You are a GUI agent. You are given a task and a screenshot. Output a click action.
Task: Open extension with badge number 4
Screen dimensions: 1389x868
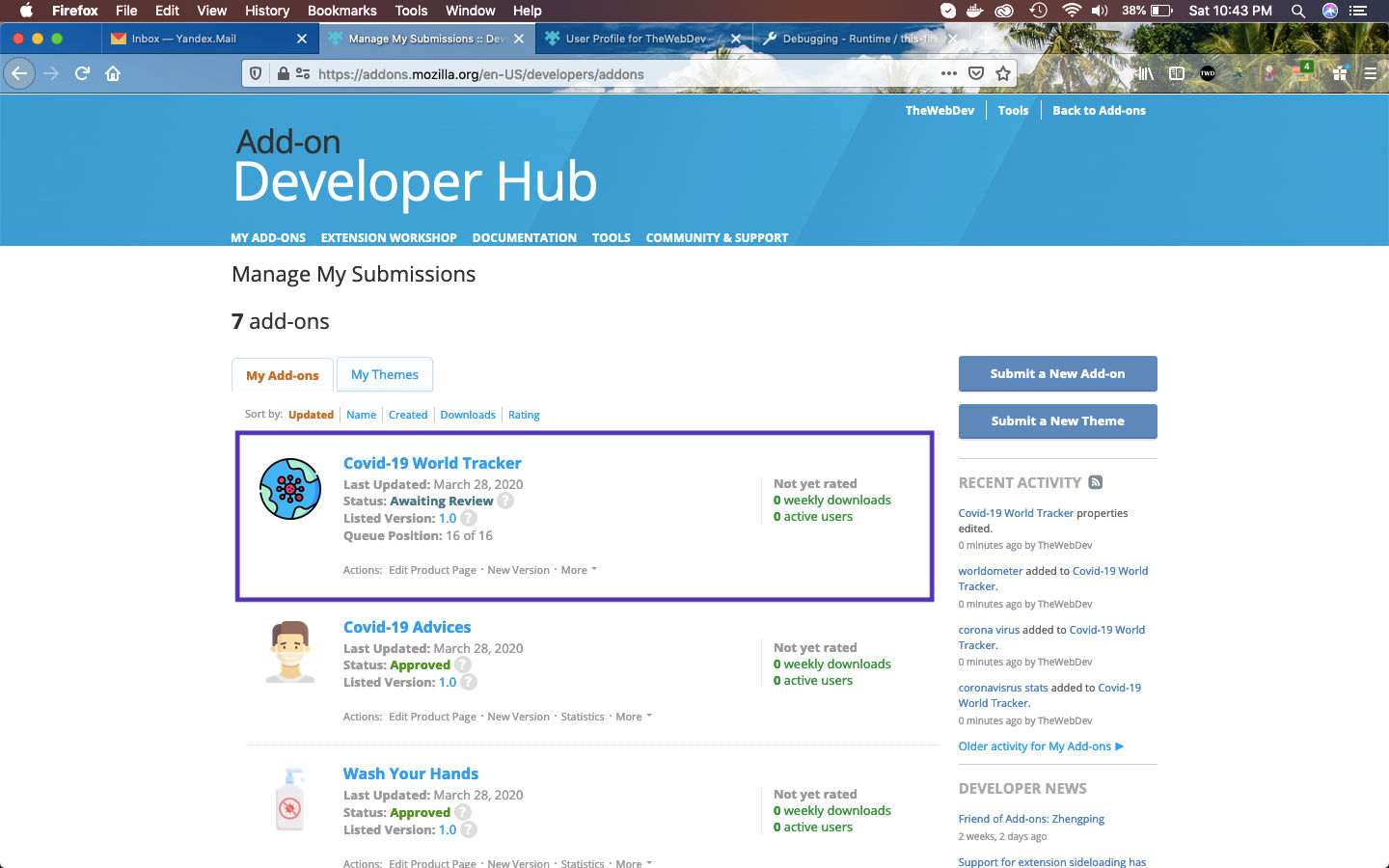(x=1302, y=72)
